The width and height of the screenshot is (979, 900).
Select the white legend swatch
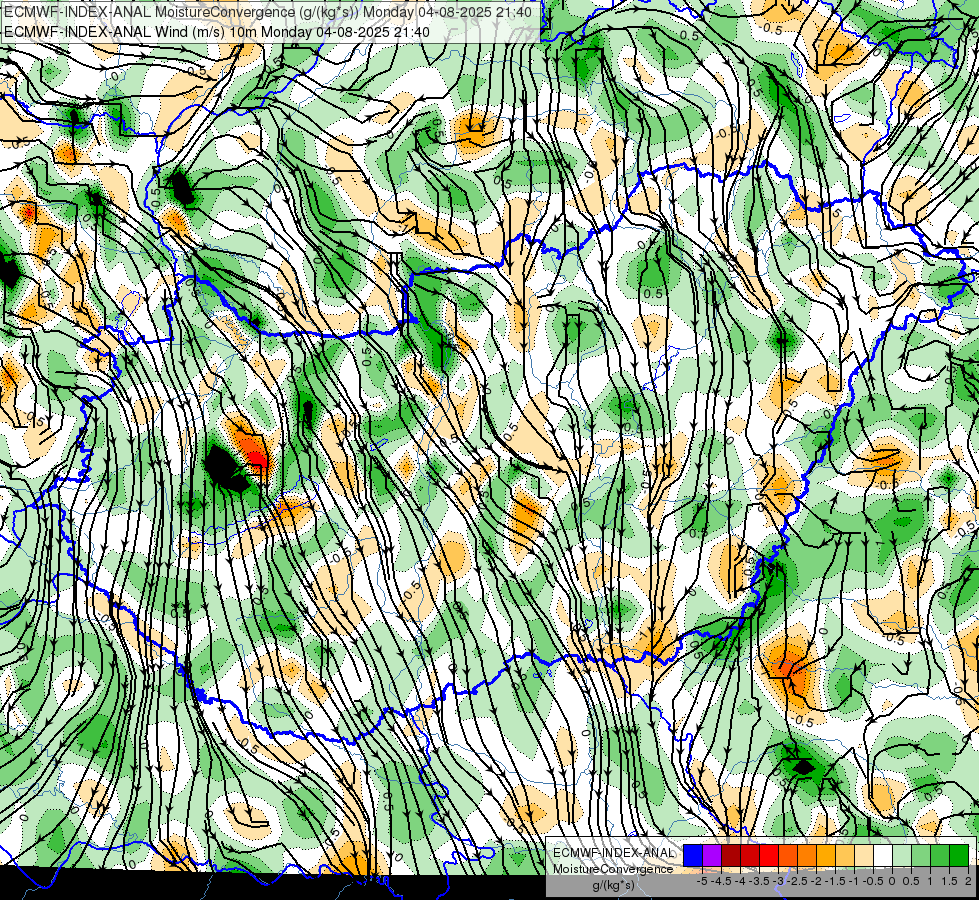click(883, 855)
